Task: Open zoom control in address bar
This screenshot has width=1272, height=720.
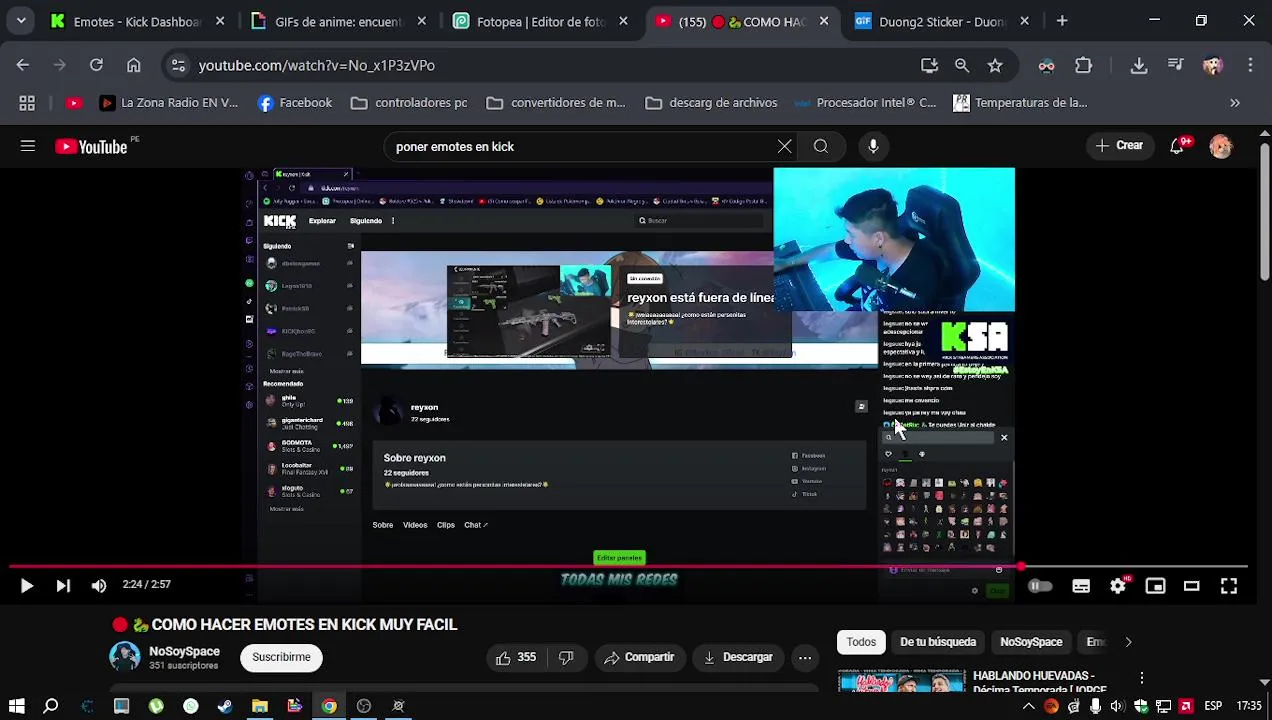Action: click(962, 65)
